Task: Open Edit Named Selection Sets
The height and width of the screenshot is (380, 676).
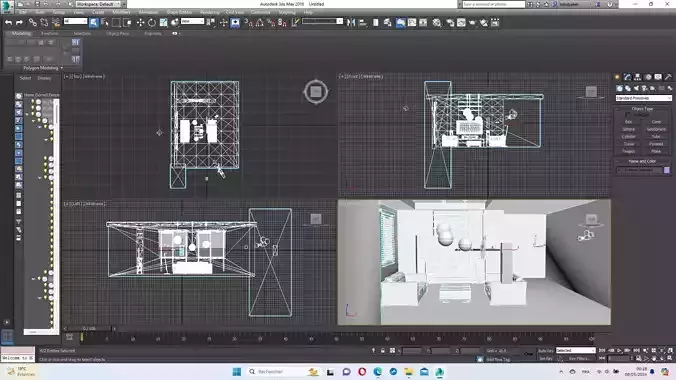Action: (295, 22)
